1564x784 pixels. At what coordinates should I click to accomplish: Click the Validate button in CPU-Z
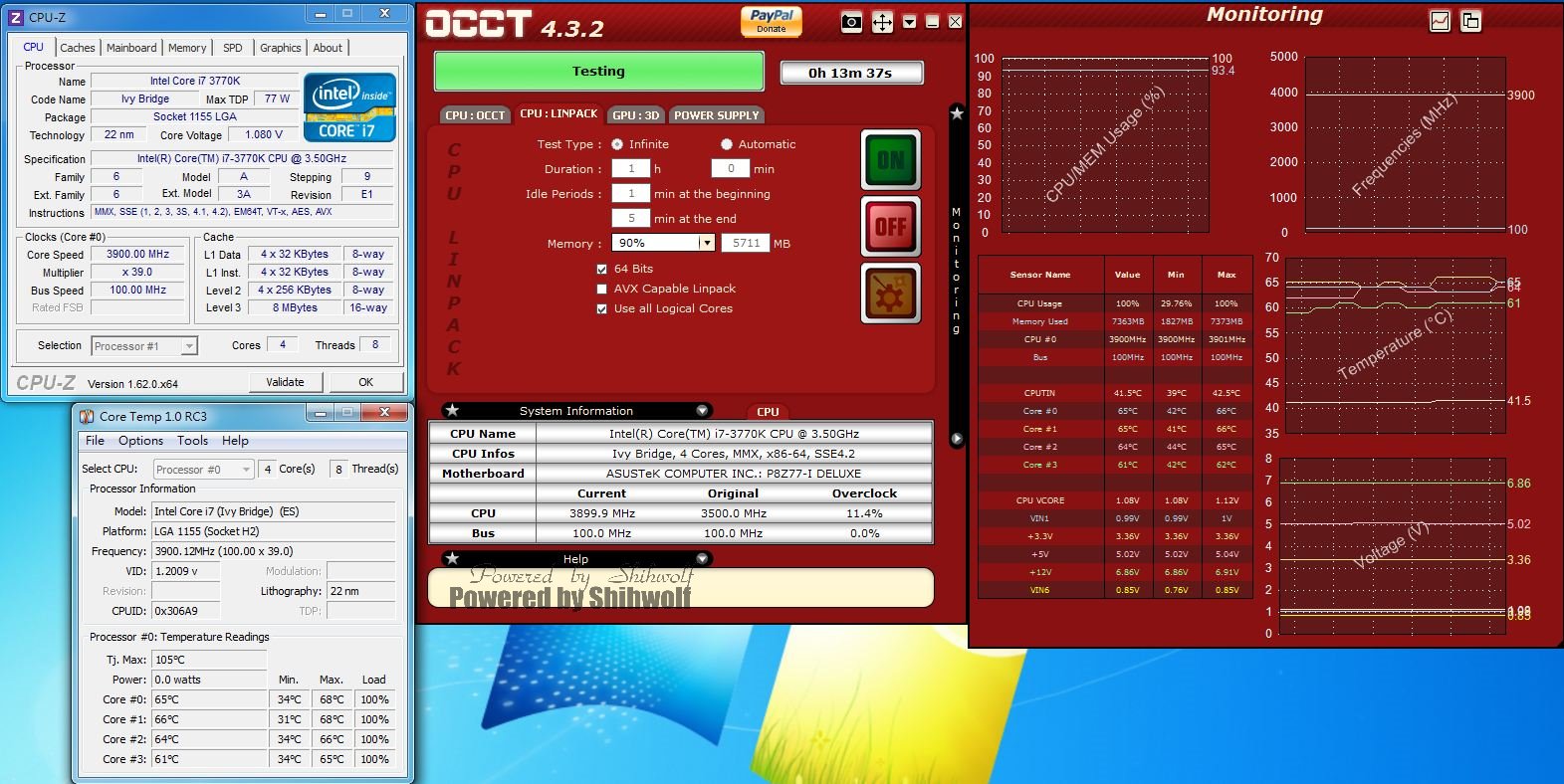(x=285, y=382)
